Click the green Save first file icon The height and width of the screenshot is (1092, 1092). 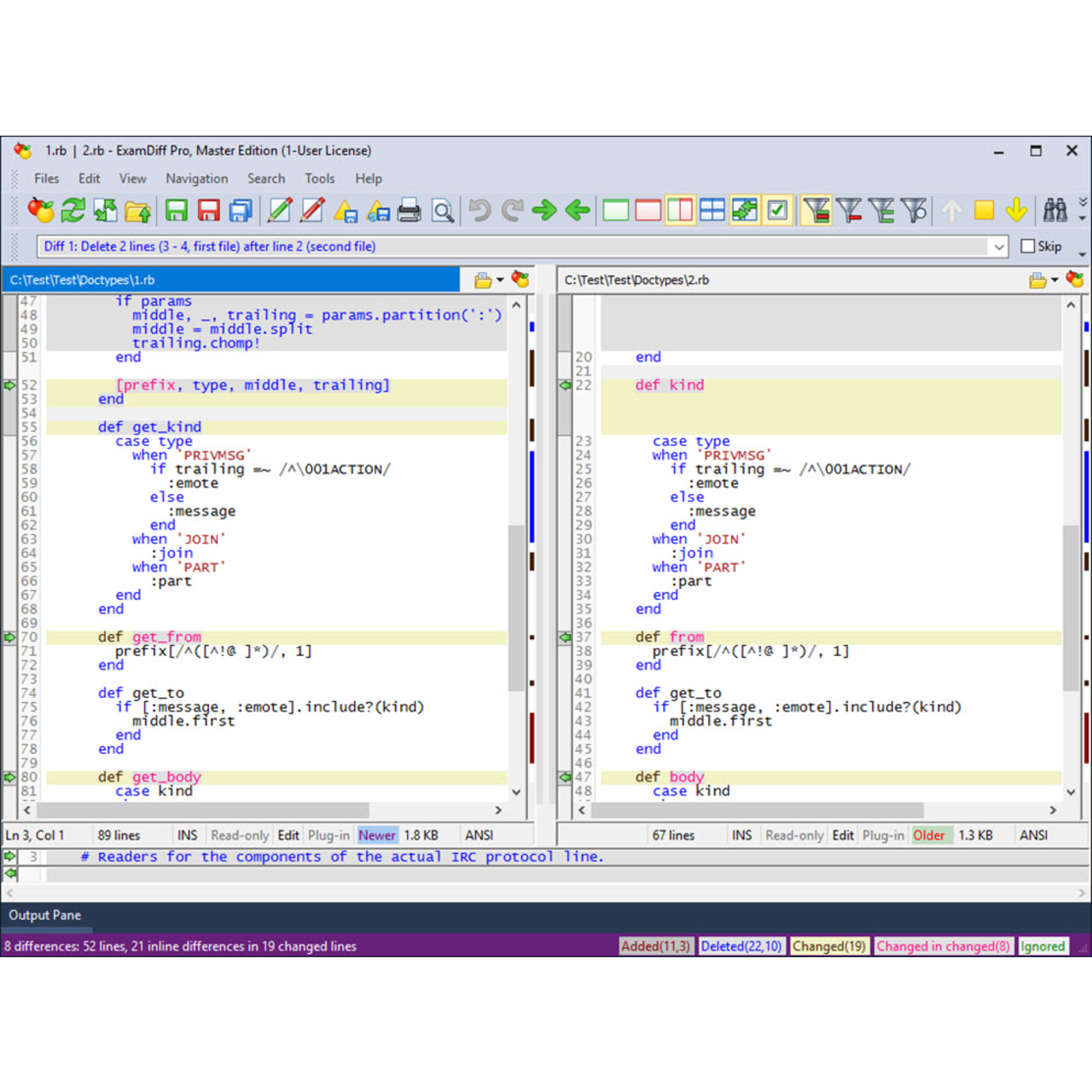pyautogui.click(x=177, y=210)
